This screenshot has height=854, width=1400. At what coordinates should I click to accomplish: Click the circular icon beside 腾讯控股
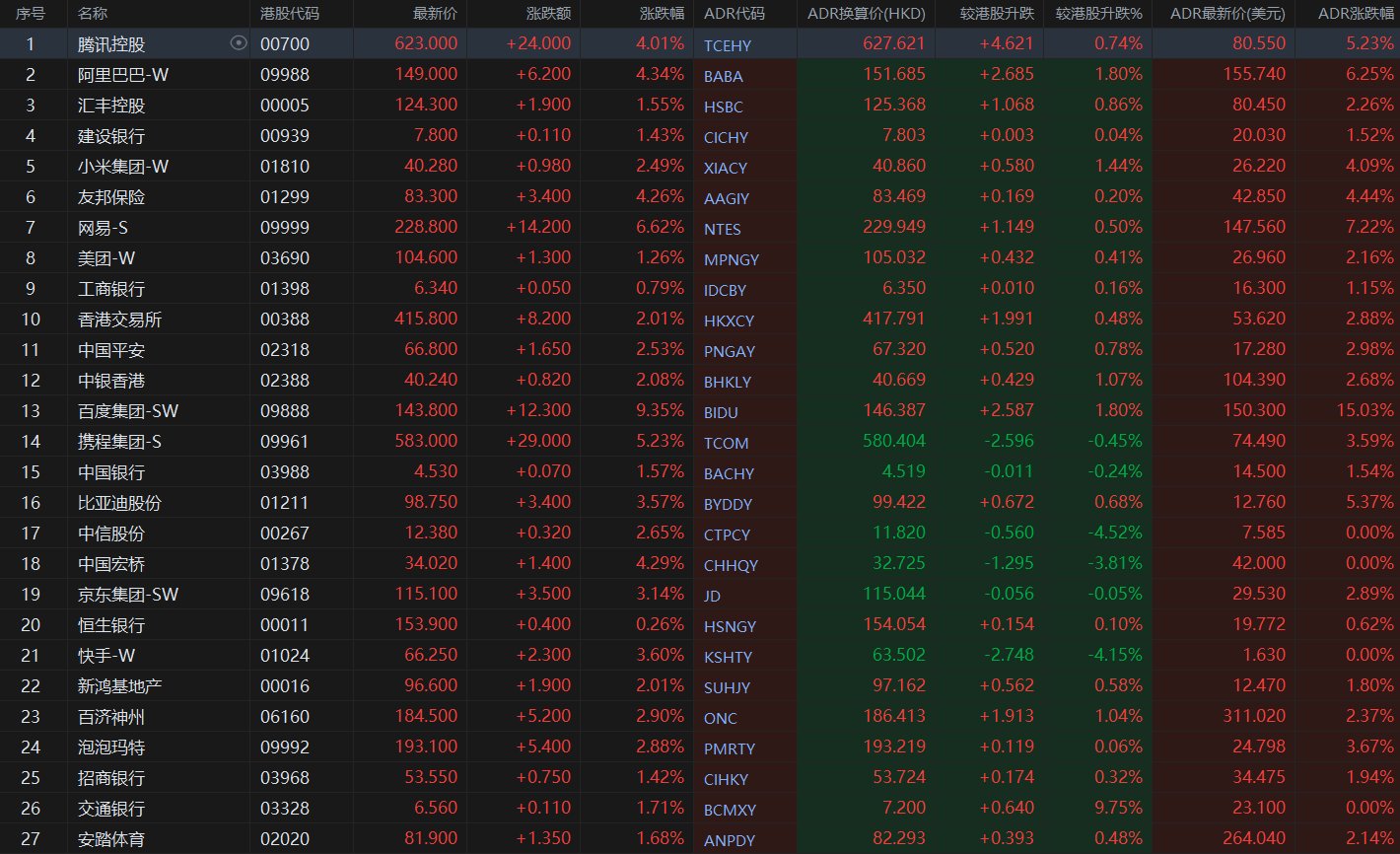point(238,43)
